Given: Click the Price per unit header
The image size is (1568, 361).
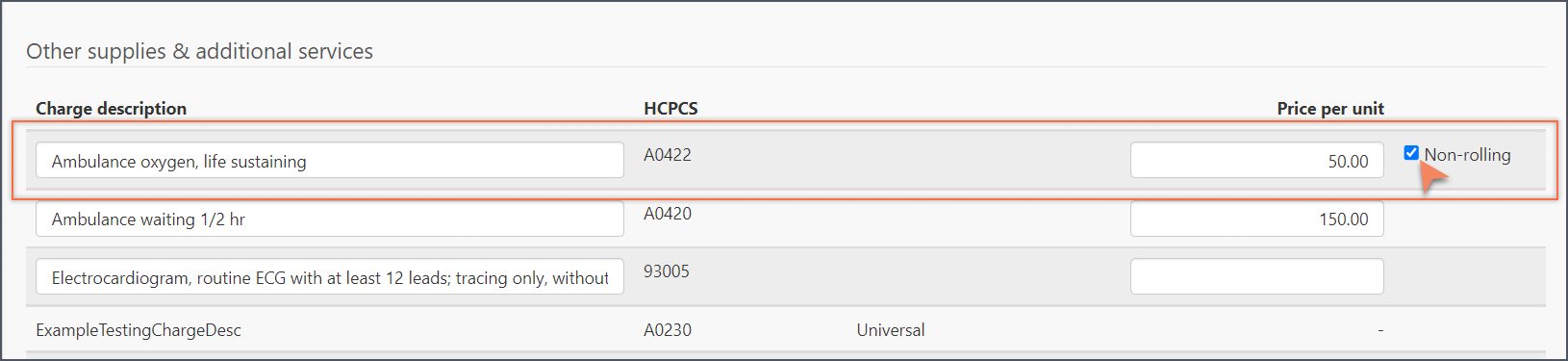Looking at the screenshot, I should click(x=1330, y=109).
